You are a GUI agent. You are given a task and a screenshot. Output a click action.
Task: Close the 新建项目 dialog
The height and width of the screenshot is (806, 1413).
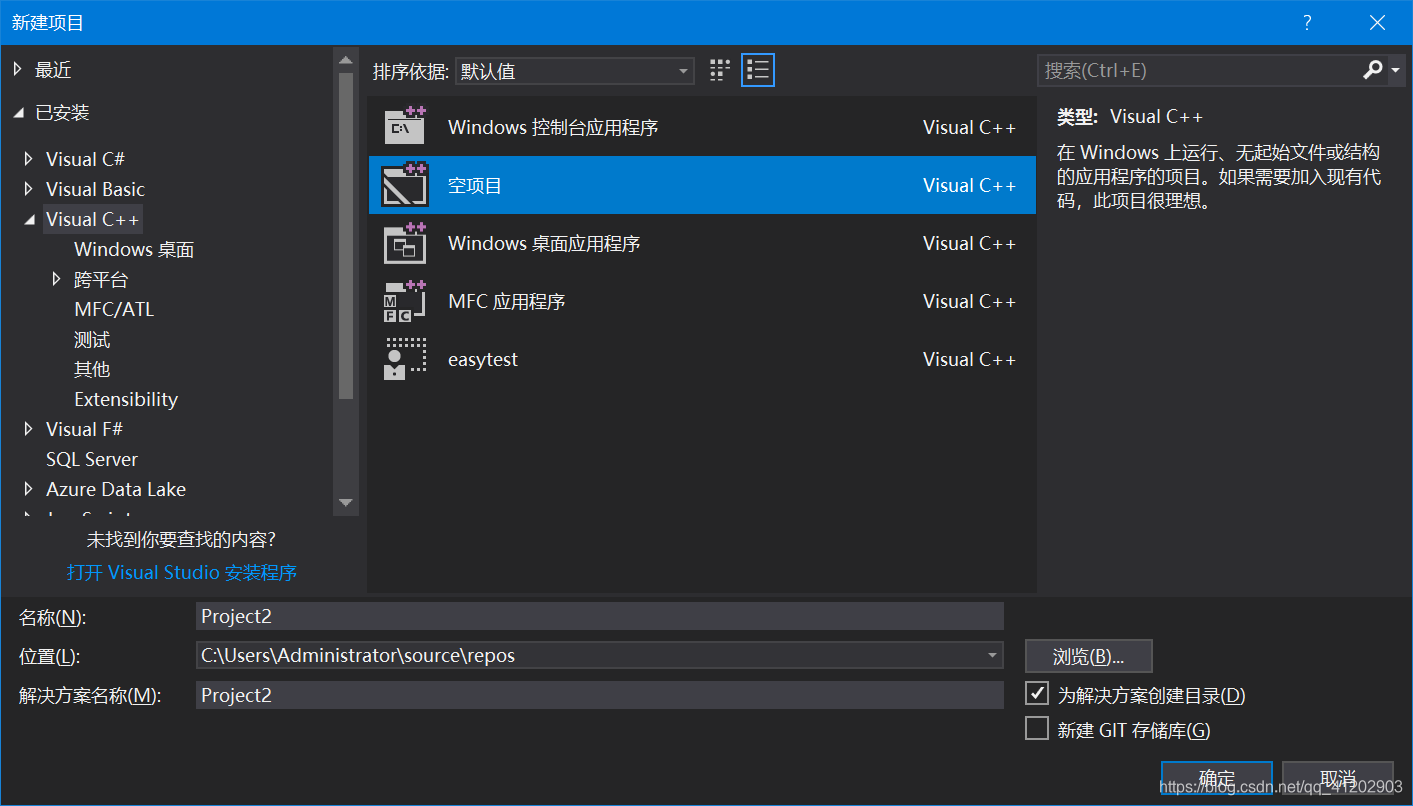click(x=1378, y=23)
